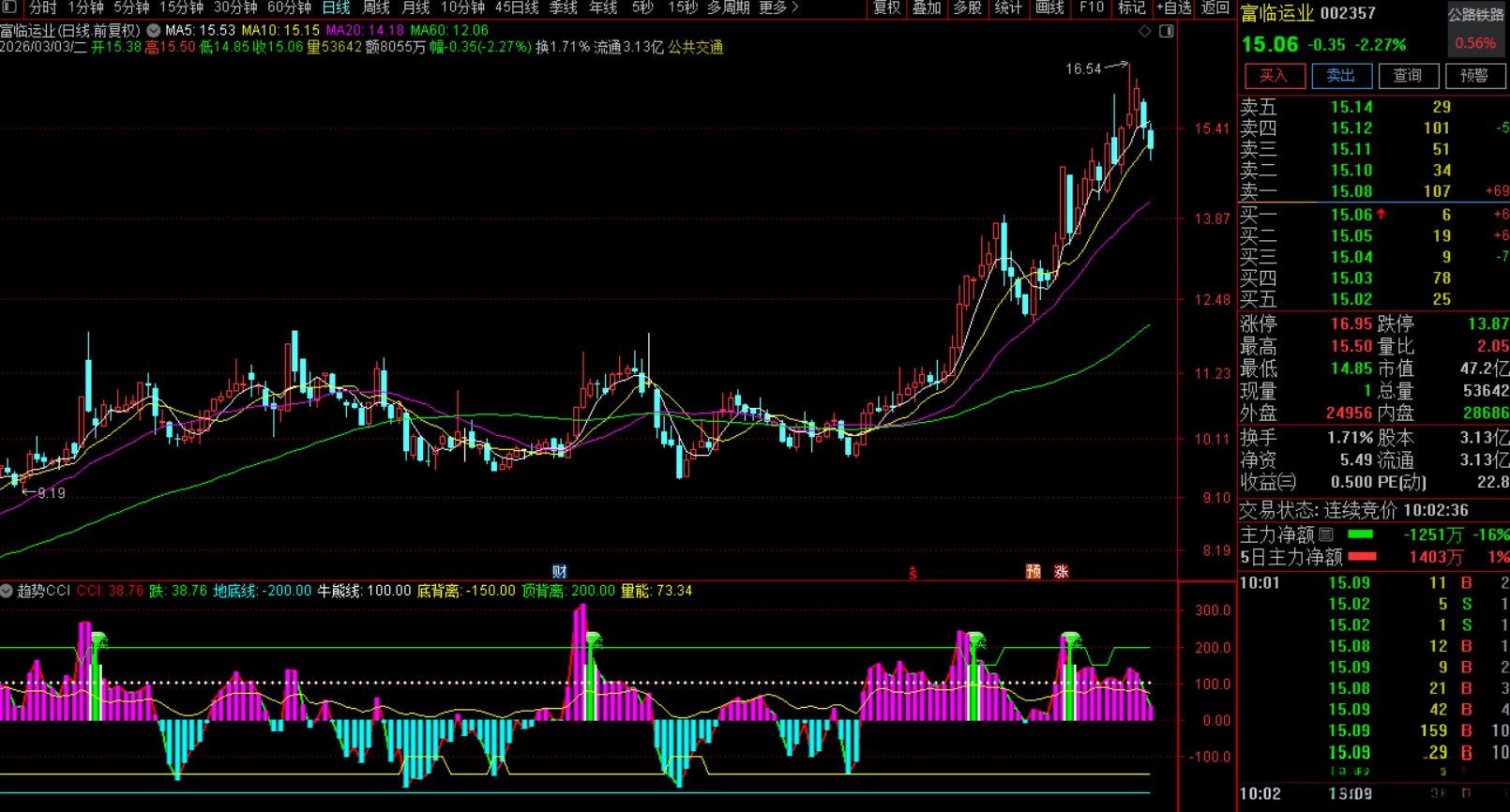The image size is (1510, 812).
Task: Click the 卖出 sell button
Action: point(1340,76)
